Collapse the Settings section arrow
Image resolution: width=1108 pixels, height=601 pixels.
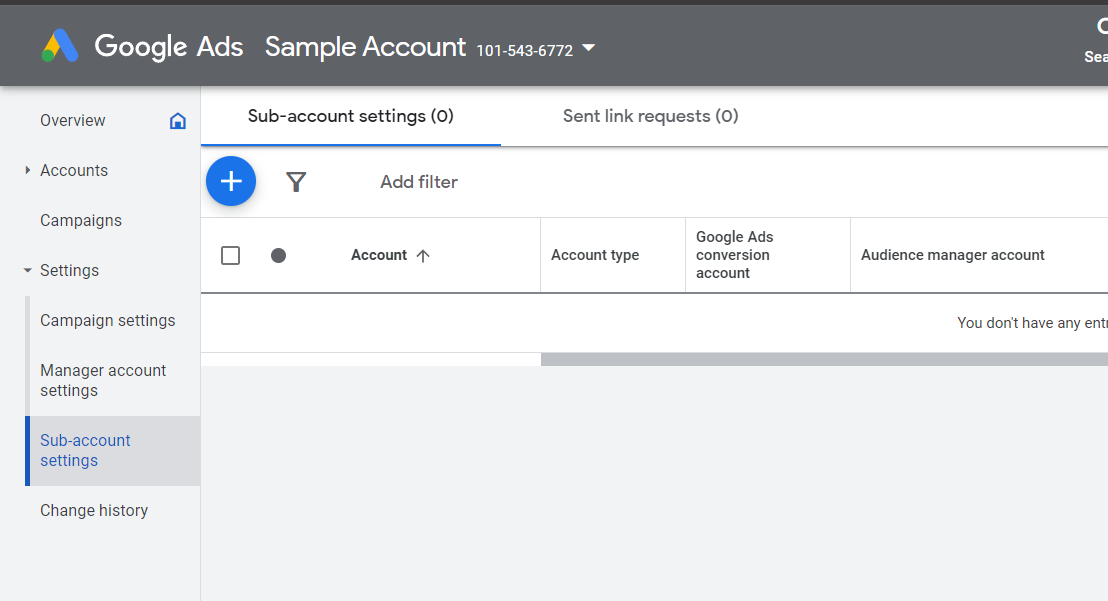click(28, 270)
